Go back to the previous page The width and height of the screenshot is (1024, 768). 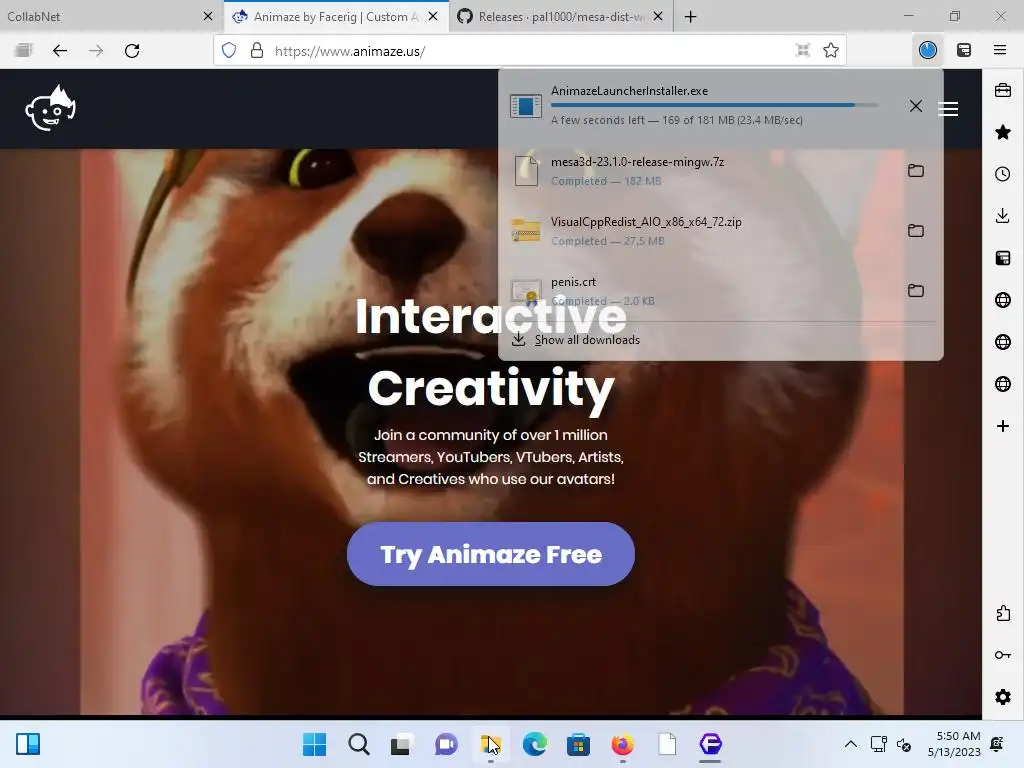[60, 50]
